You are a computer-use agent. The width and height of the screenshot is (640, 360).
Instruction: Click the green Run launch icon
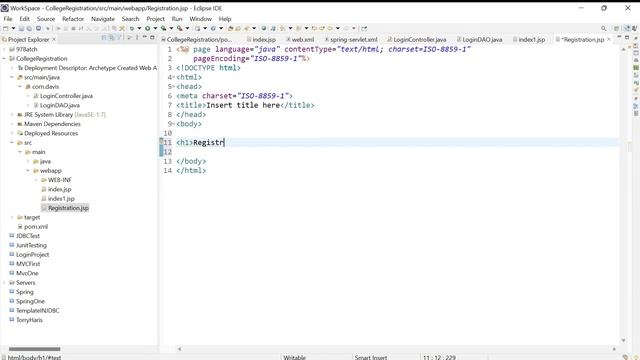pos(148,28)
